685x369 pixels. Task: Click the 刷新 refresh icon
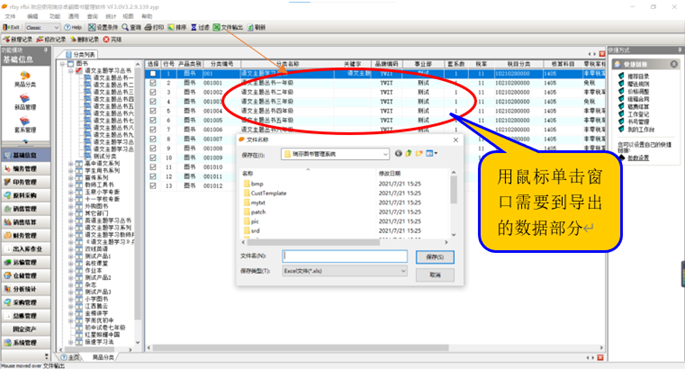251,28
